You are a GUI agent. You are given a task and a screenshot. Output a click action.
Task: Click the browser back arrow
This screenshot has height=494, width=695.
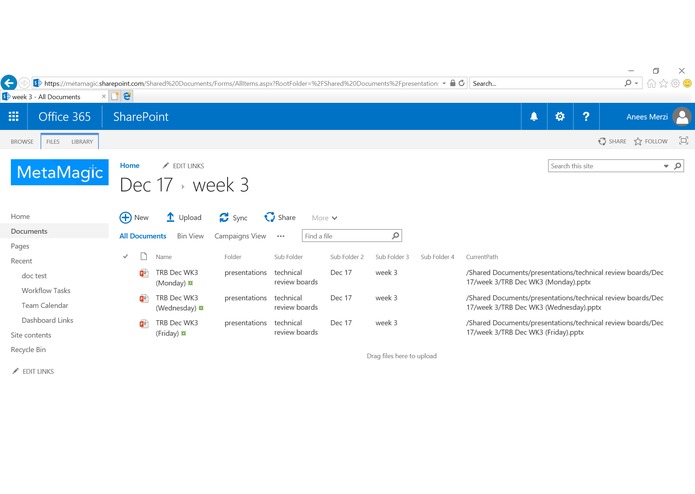click(9, 83)
